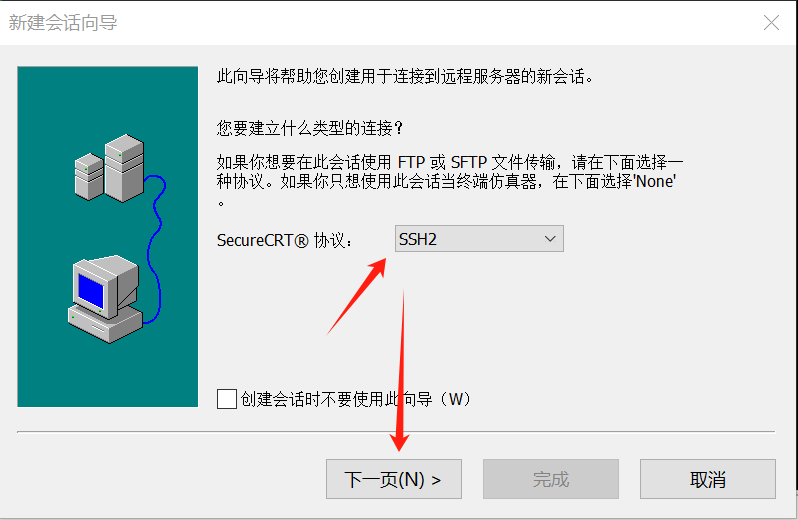This screenshot has width=798, height=520.
Task: Click the small keyboard base of the computer icon
Action: (105, 325)
